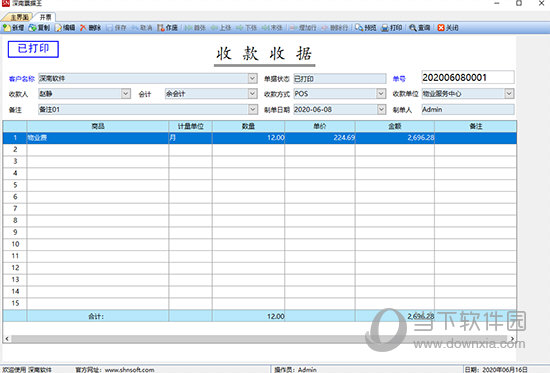550x373 pixels.
Task: Switch to the 主界面 tab
Action: [19, 17]
